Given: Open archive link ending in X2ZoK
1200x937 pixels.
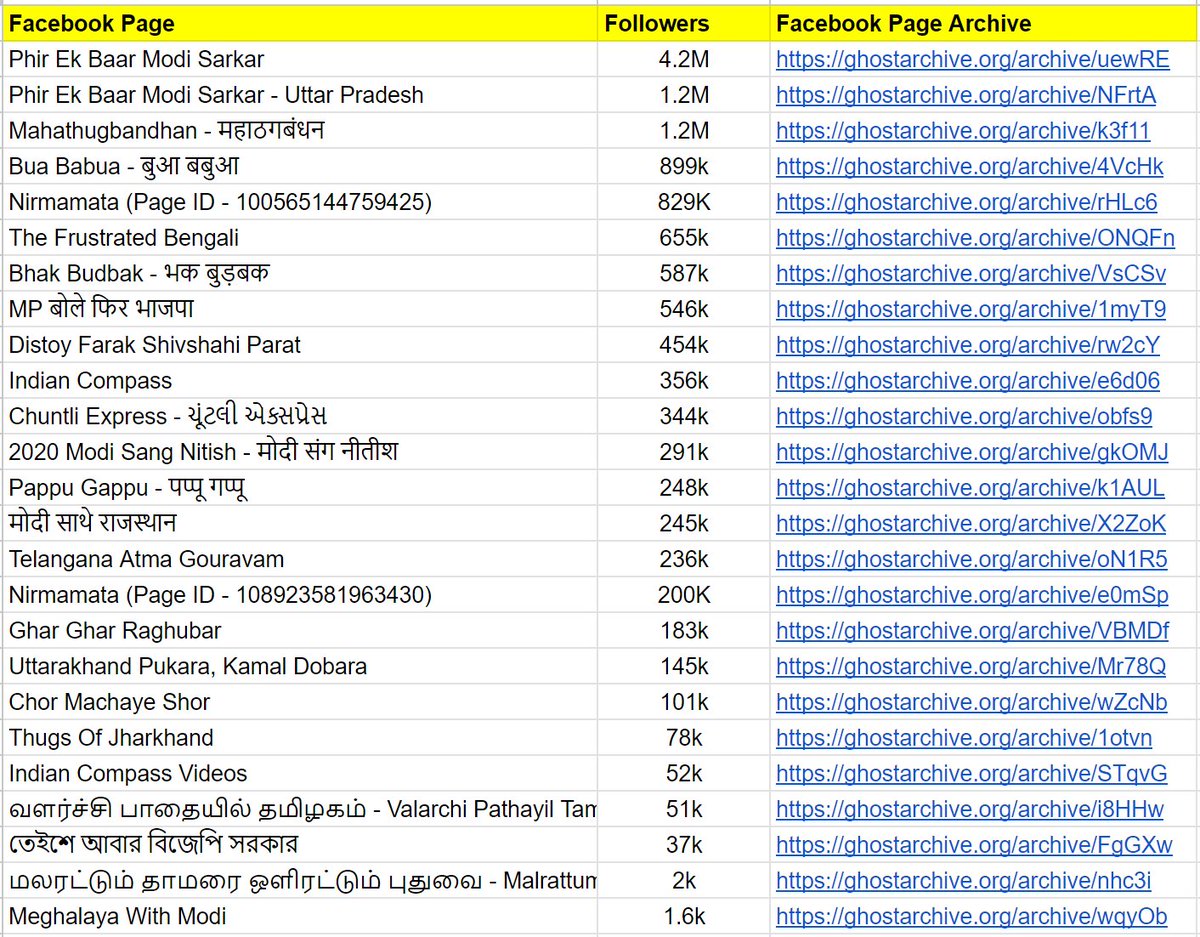Looking at the screenshot, I should pos(971,523).
